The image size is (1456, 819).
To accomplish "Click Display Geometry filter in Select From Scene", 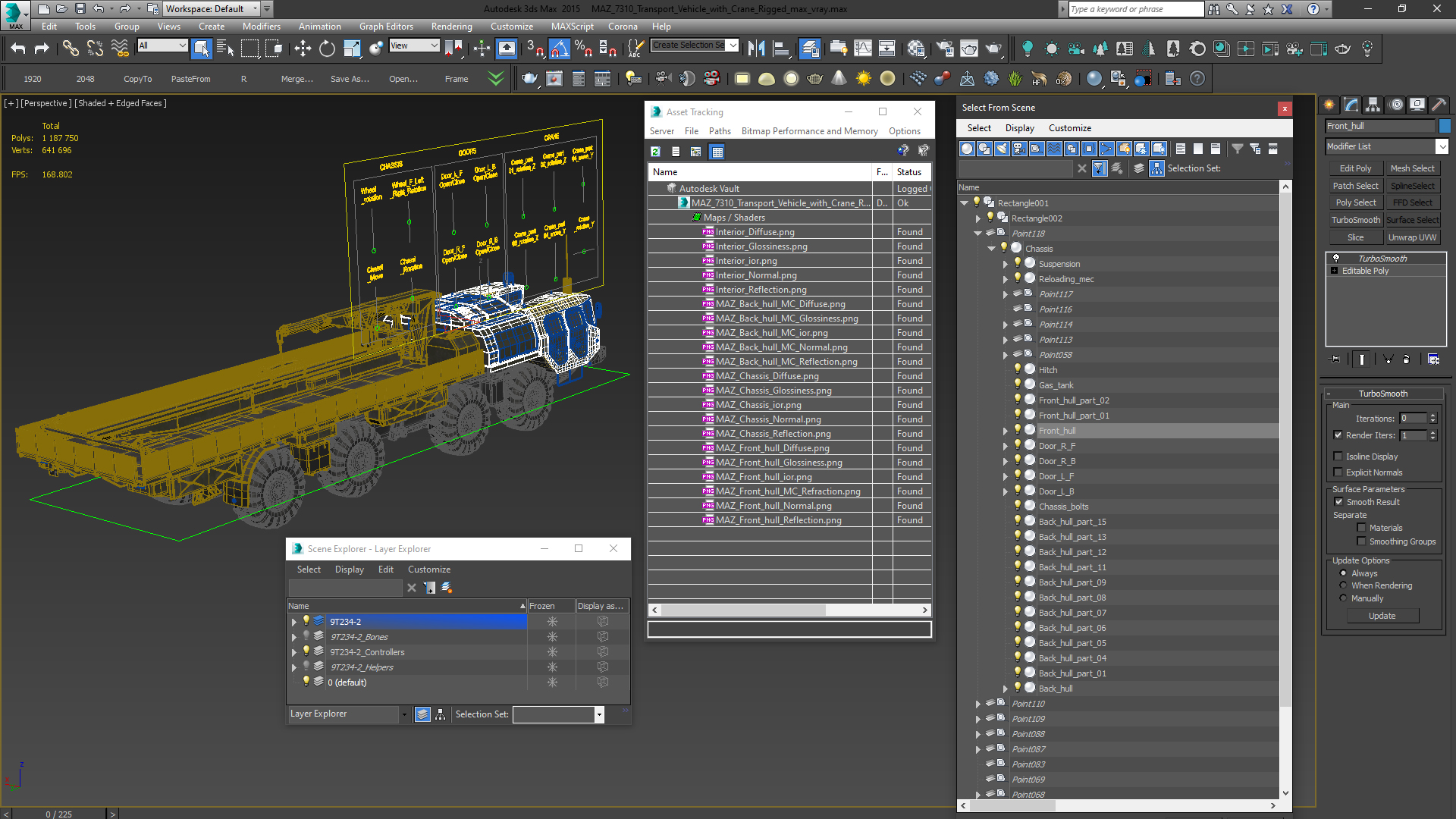I will (x=967, y=149).
